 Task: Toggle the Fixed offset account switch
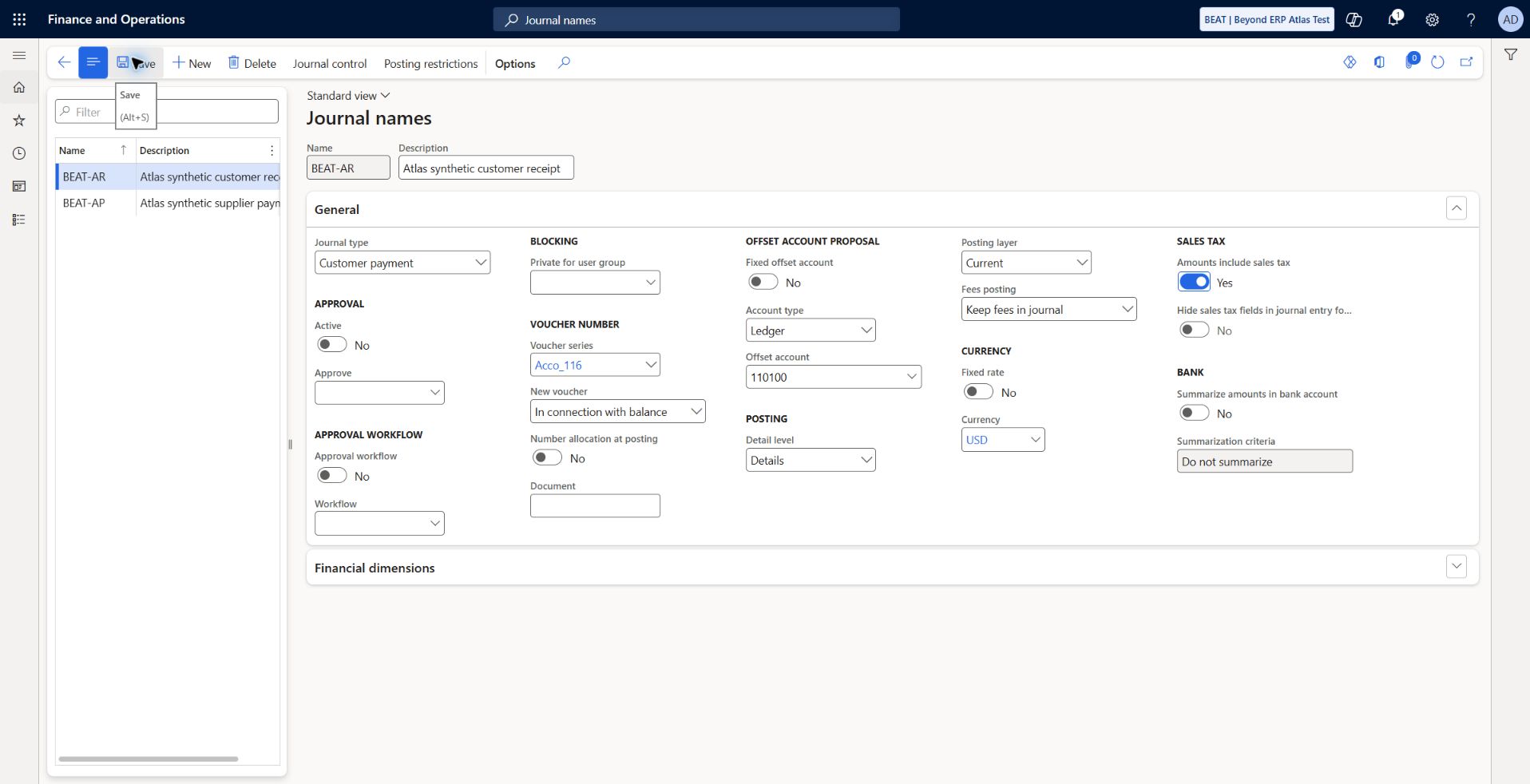(763, 282)
